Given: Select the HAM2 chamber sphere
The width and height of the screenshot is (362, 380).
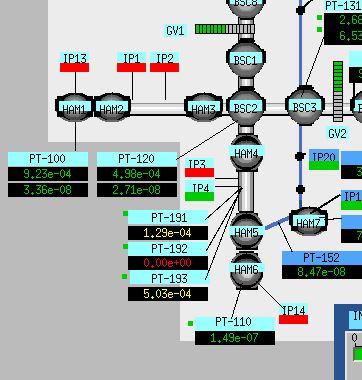Looking at the screenshot, I should point(112,107).
